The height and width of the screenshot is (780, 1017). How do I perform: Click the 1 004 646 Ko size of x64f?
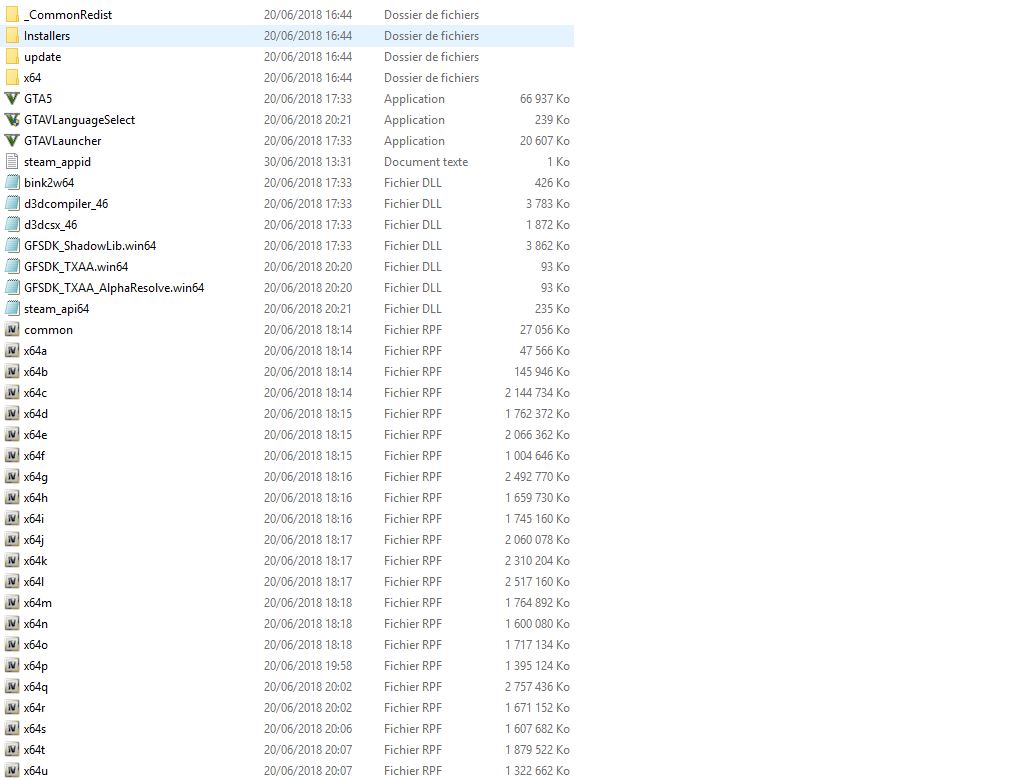(x=537, y=456)
